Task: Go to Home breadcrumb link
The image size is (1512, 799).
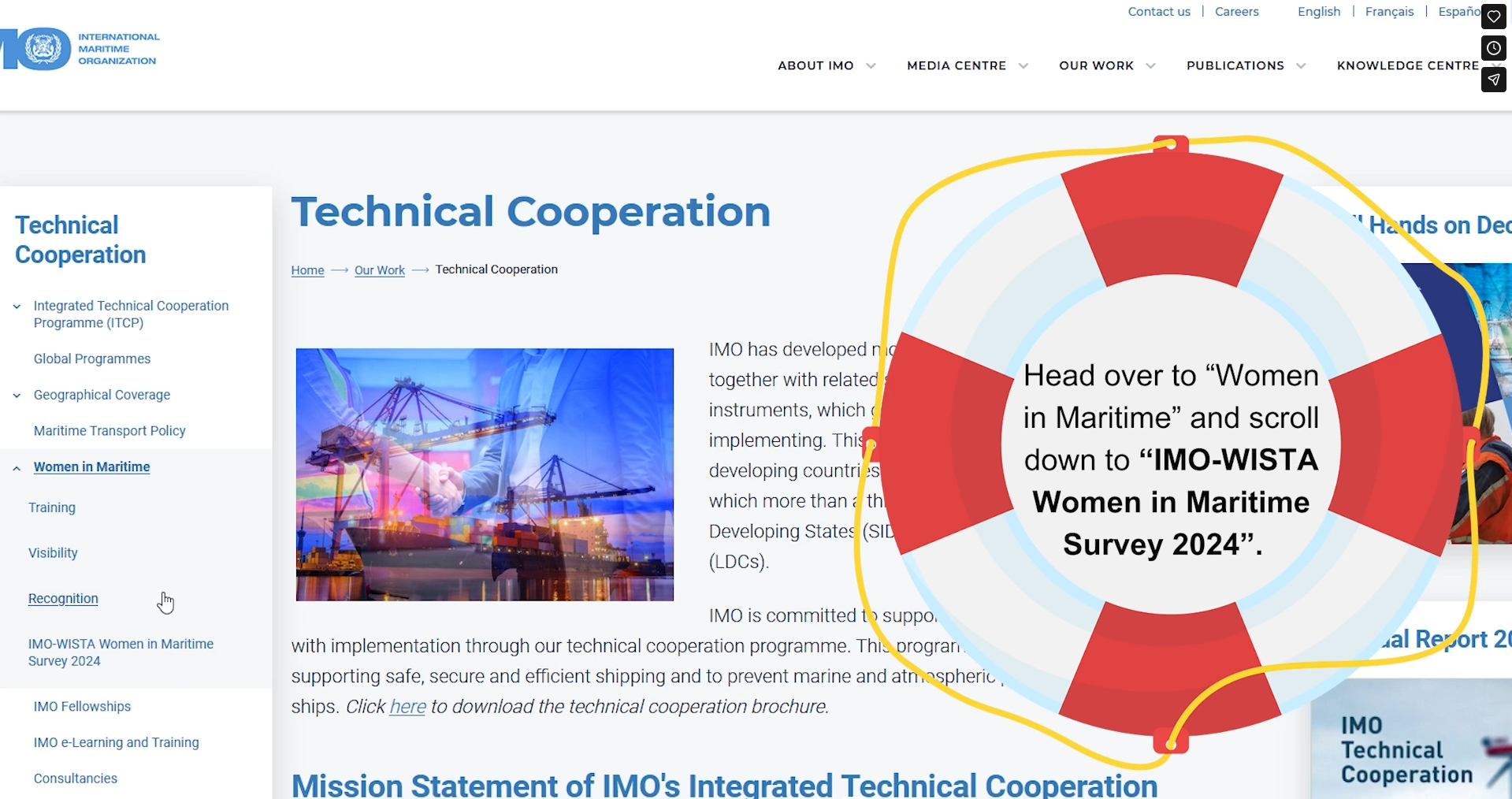Action: [307, 270]
